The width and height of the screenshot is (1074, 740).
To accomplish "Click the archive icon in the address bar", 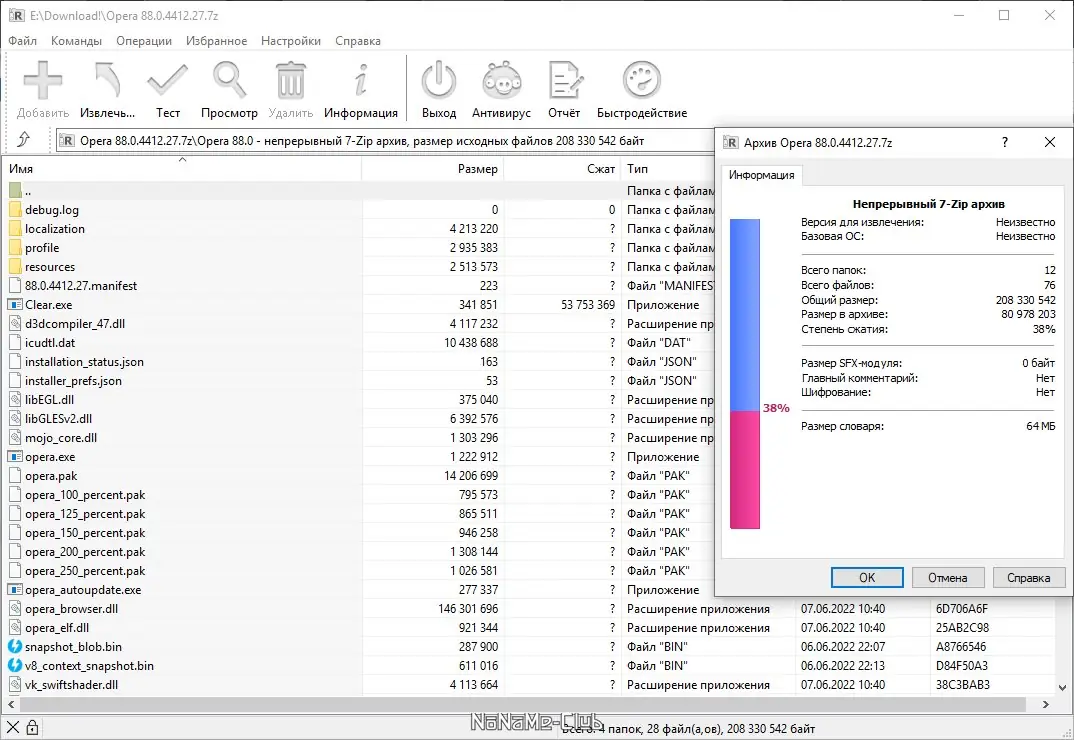I will [x=66, y=140].
